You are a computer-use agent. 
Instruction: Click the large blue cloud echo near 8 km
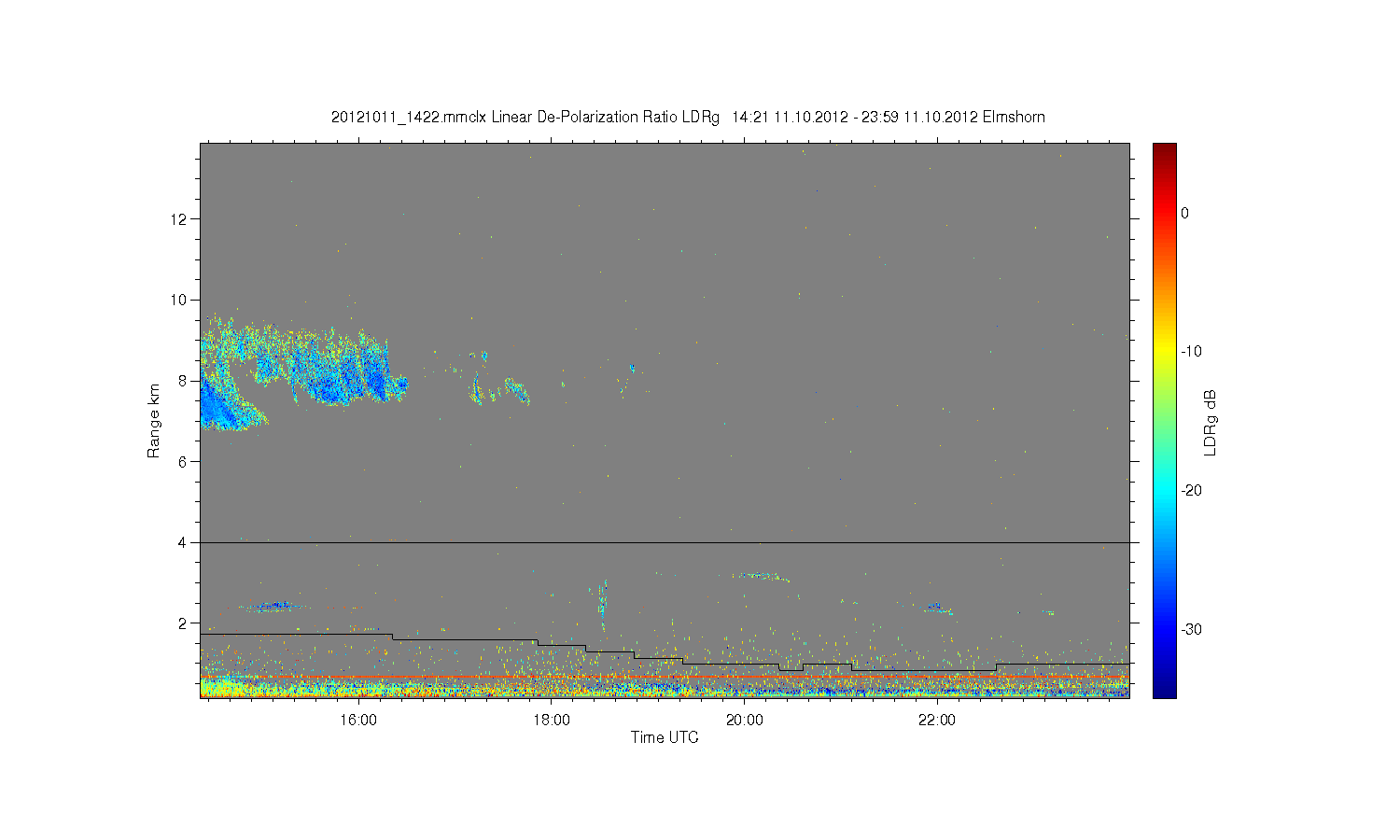(x=303, y=373)
